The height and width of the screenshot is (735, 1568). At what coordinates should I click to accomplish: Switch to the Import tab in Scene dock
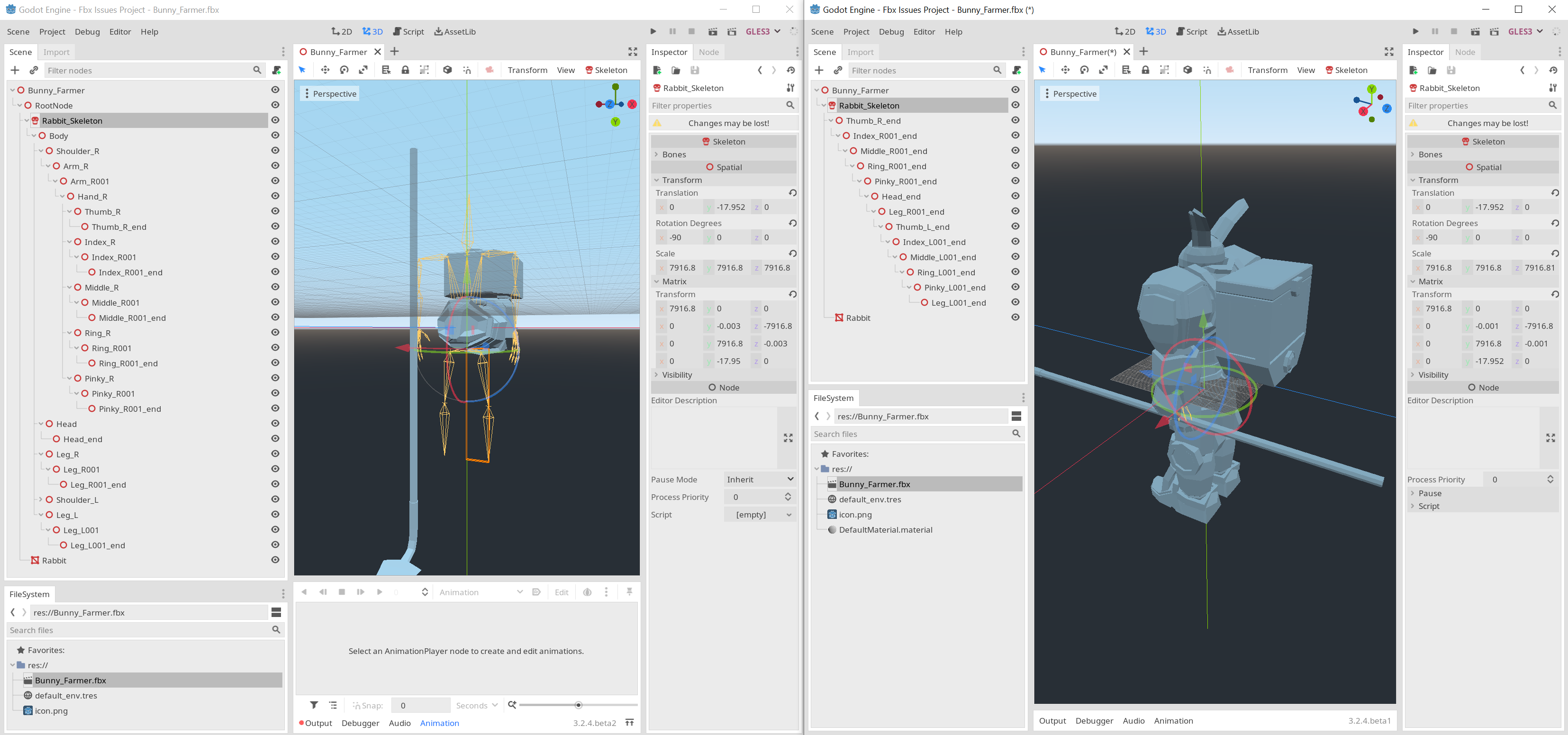56,52
